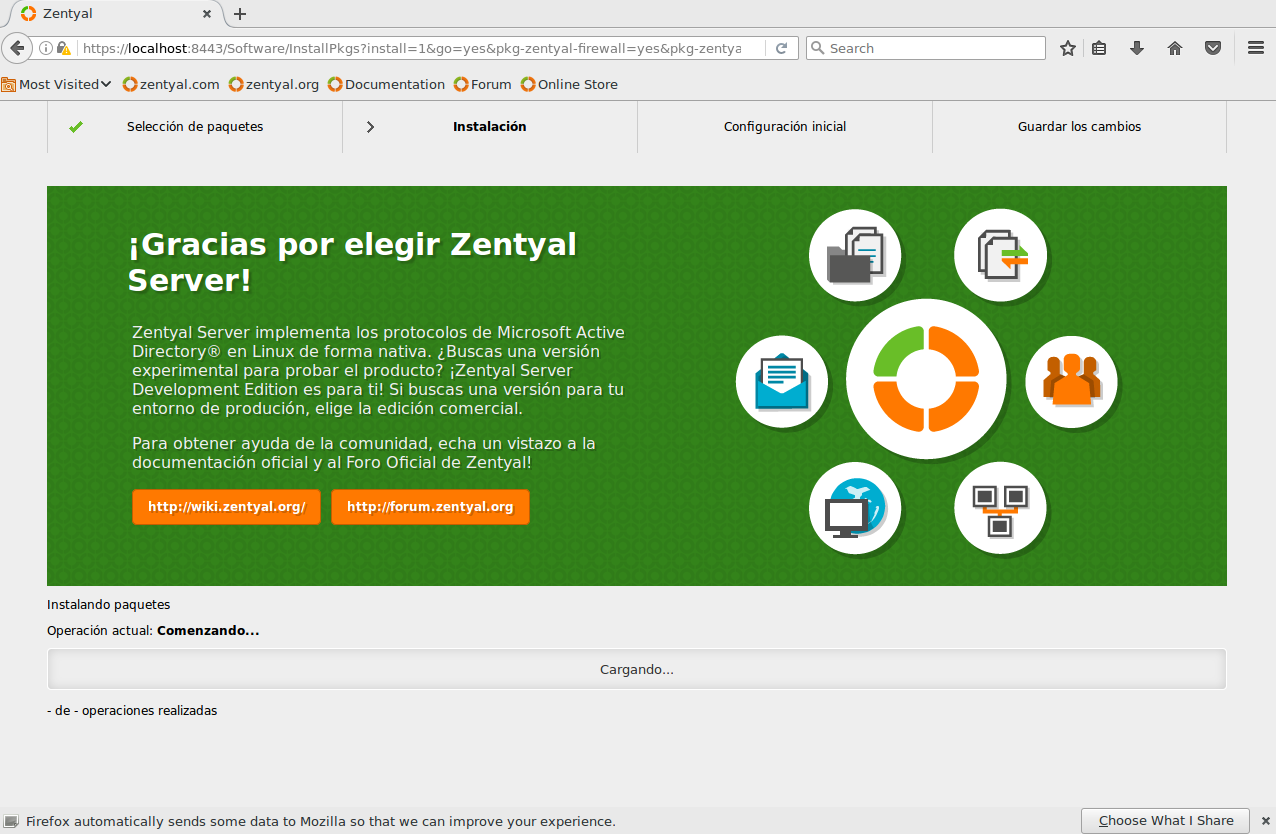Click the central Zentyal logo circle
Screen dimensions: 1276x834
pyautogui.click(x=926, y=379)
